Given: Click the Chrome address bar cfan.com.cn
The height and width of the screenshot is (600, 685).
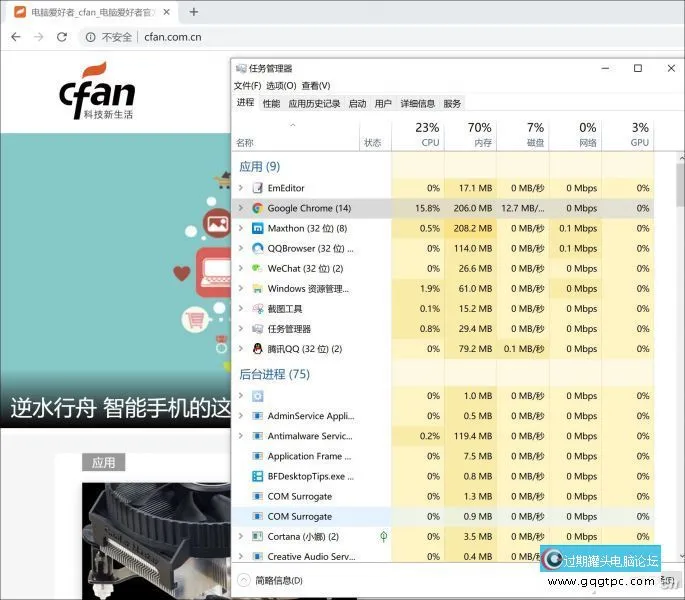Looking at the screenshot, I should (173, 37).
